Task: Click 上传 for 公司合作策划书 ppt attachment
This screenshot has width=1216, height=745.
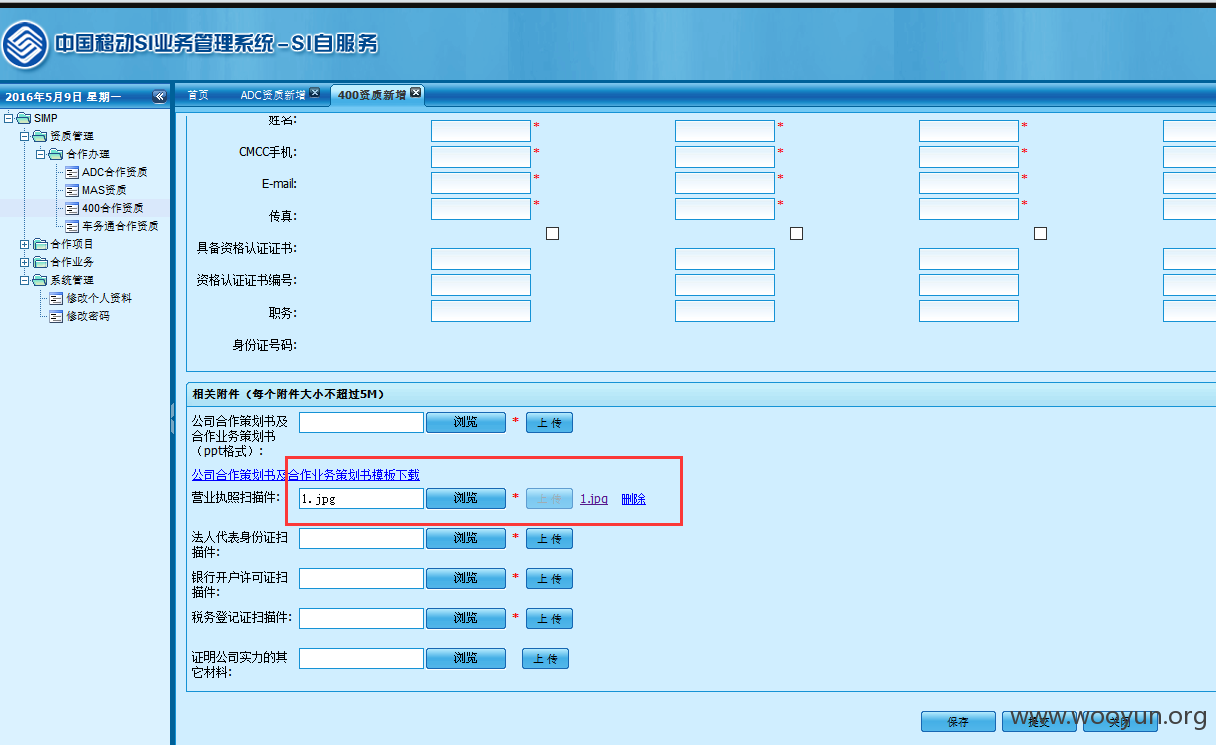Action: [549, 423]
